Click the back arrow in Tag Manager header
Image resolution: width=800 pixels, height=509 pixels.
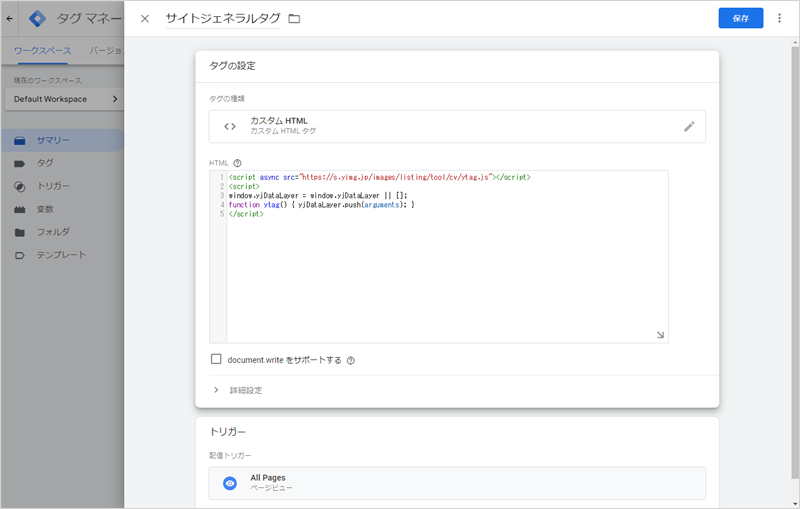(x=9, y=18)
